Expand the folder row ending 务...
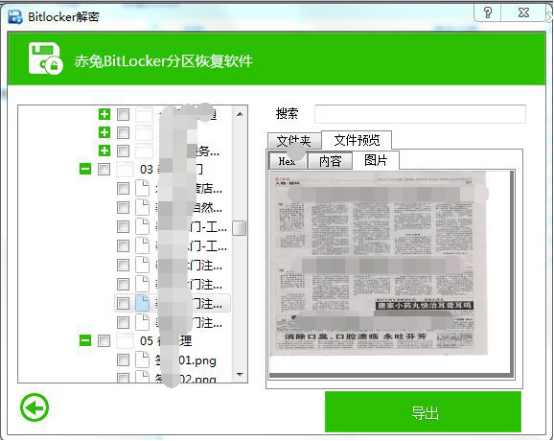The width and height of the screenshot is (554, 441). click(x=104, y=151)
